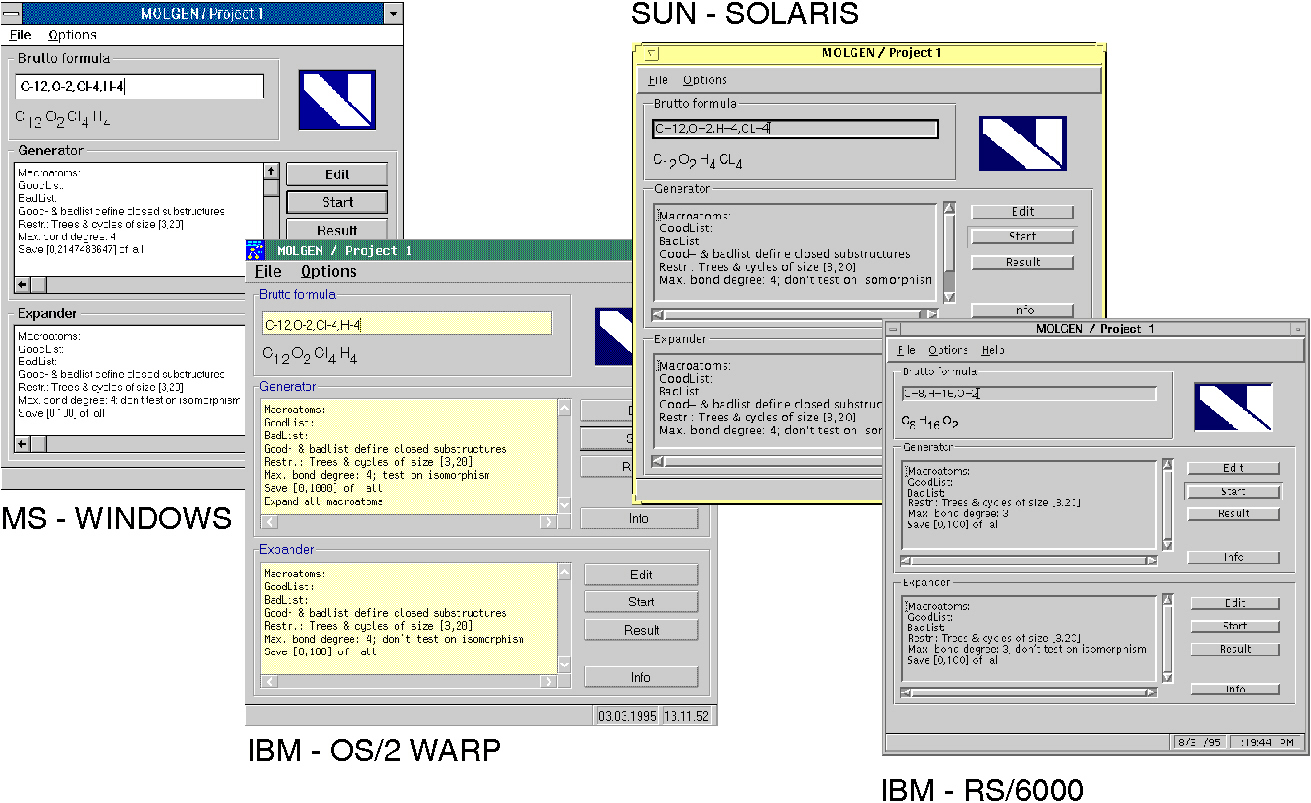Click OS/2 Warp window title bar icon
The width and height of the screenshot is (1311, 803).
click(255, 250)
